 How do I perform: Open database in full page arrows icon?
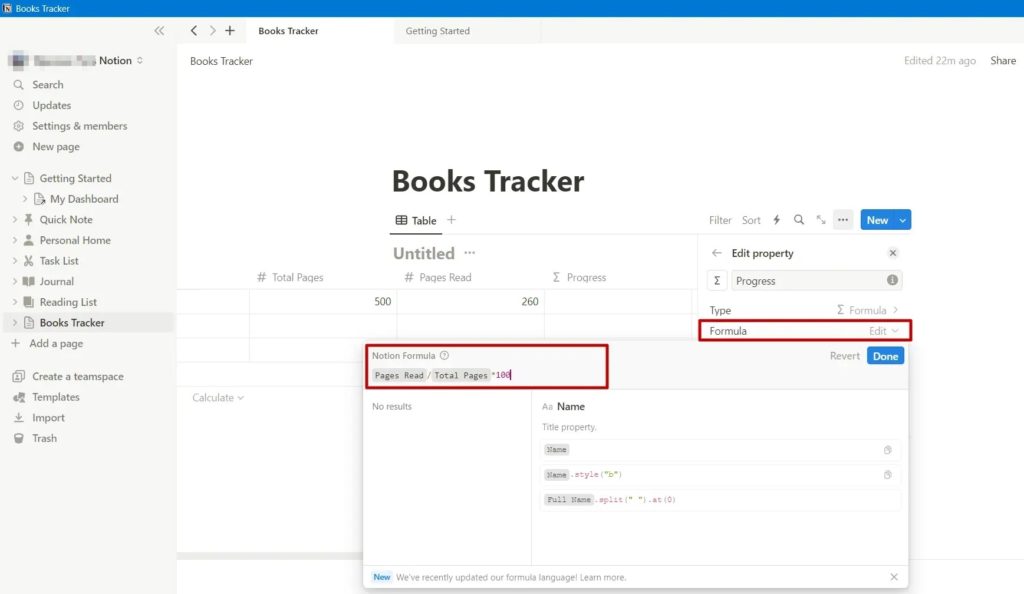[821, 220]
